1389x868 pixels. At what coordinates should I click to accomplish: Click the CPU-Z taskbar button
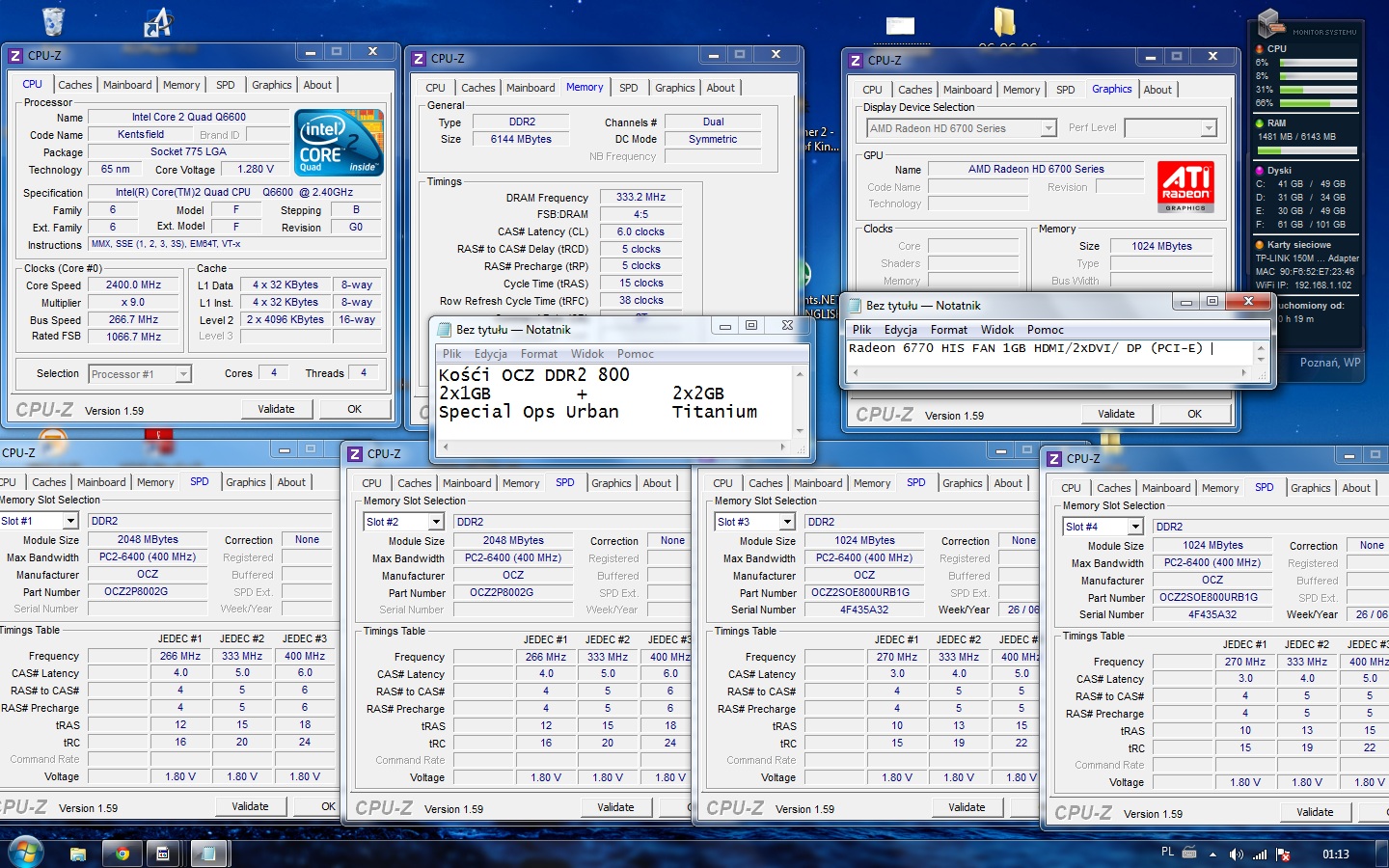pos(163,854)
